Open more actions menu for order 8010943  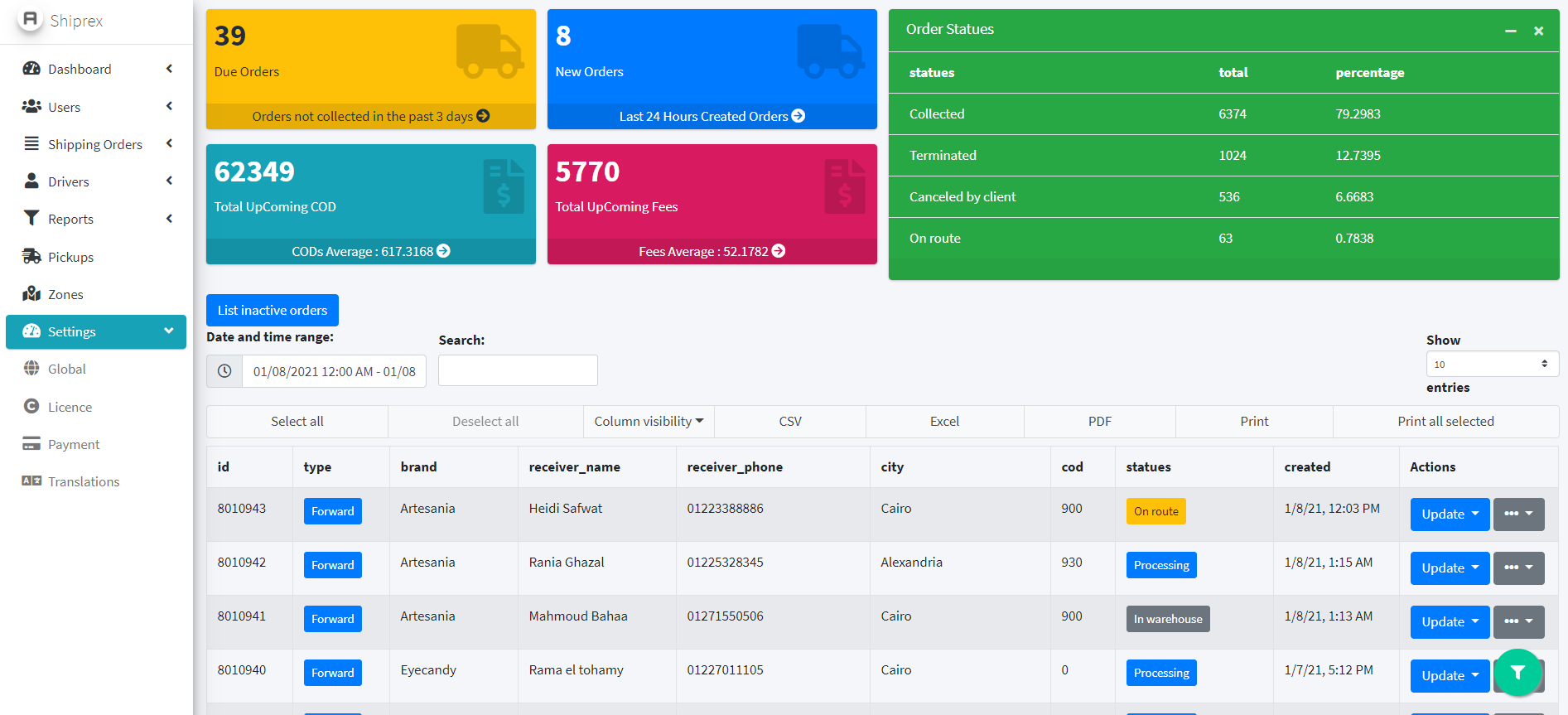(1518, 514)
